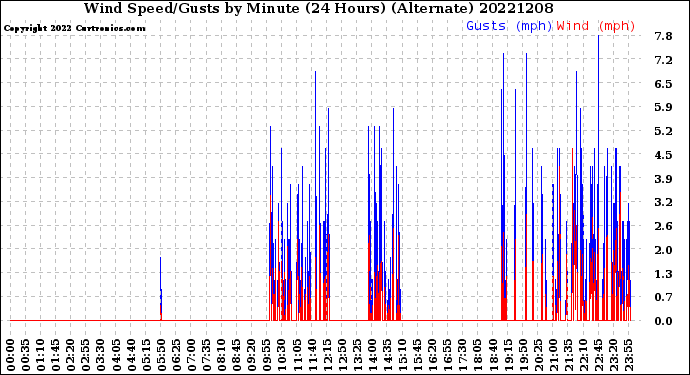
Task: Select the 17:30 x-axis label
Action: coord(462,355)
